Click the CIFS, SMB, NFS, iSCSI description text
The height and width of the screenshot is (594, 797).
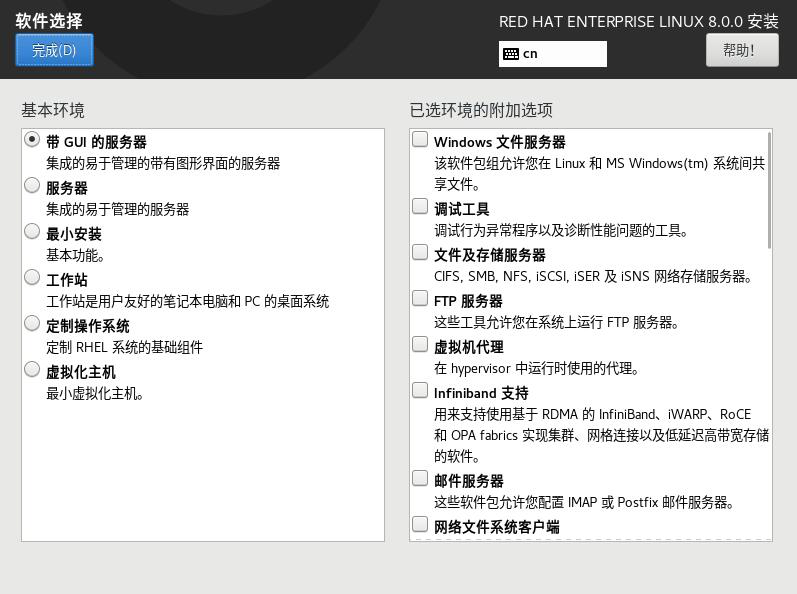pyautogui.click(x=593, y=276)
